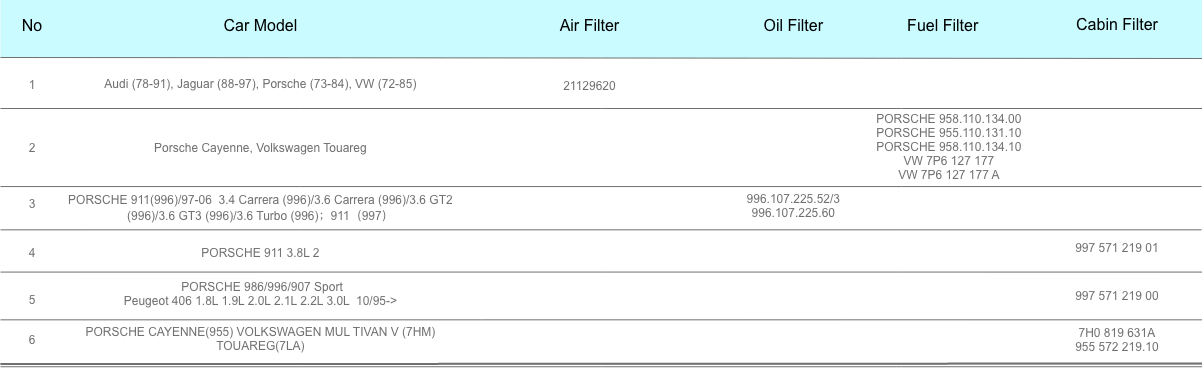Click the Cabin Filter column header
Screen dimensions: 1204x369
1117,25
